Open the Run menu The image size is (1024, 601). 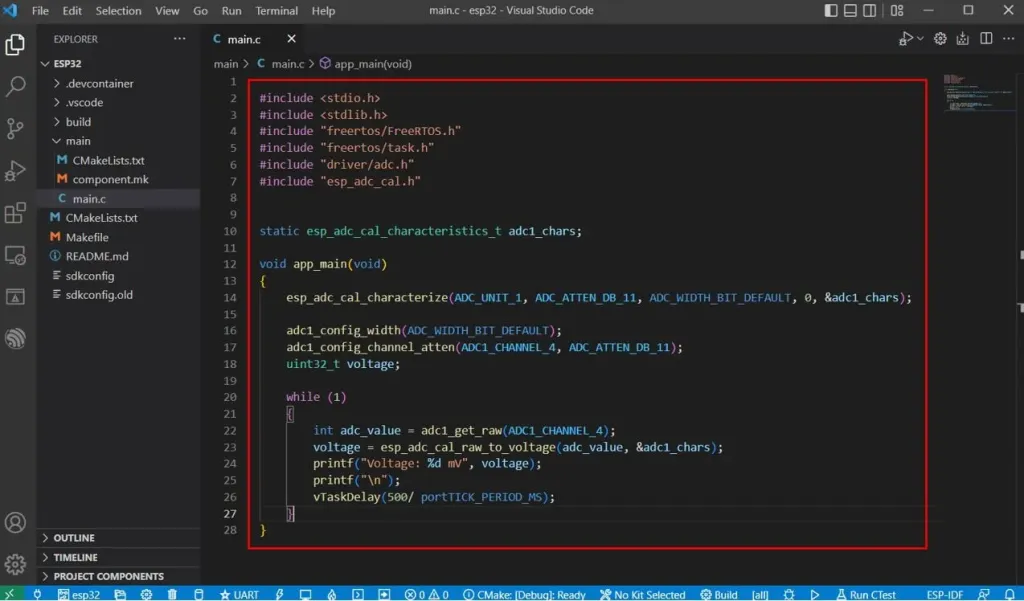[231, 10]
